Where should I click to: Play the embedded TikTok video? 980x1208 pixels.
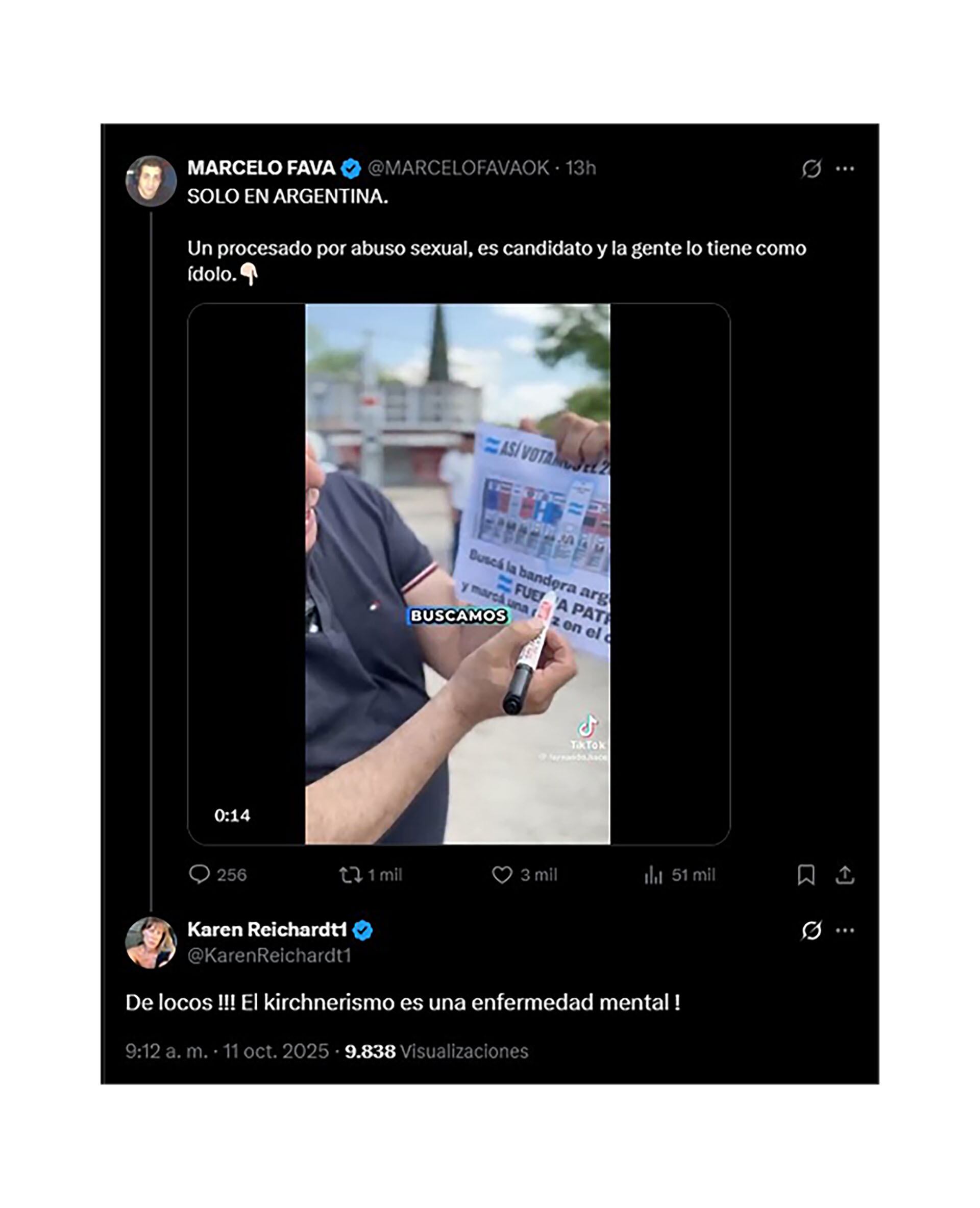tap(458, 574)
